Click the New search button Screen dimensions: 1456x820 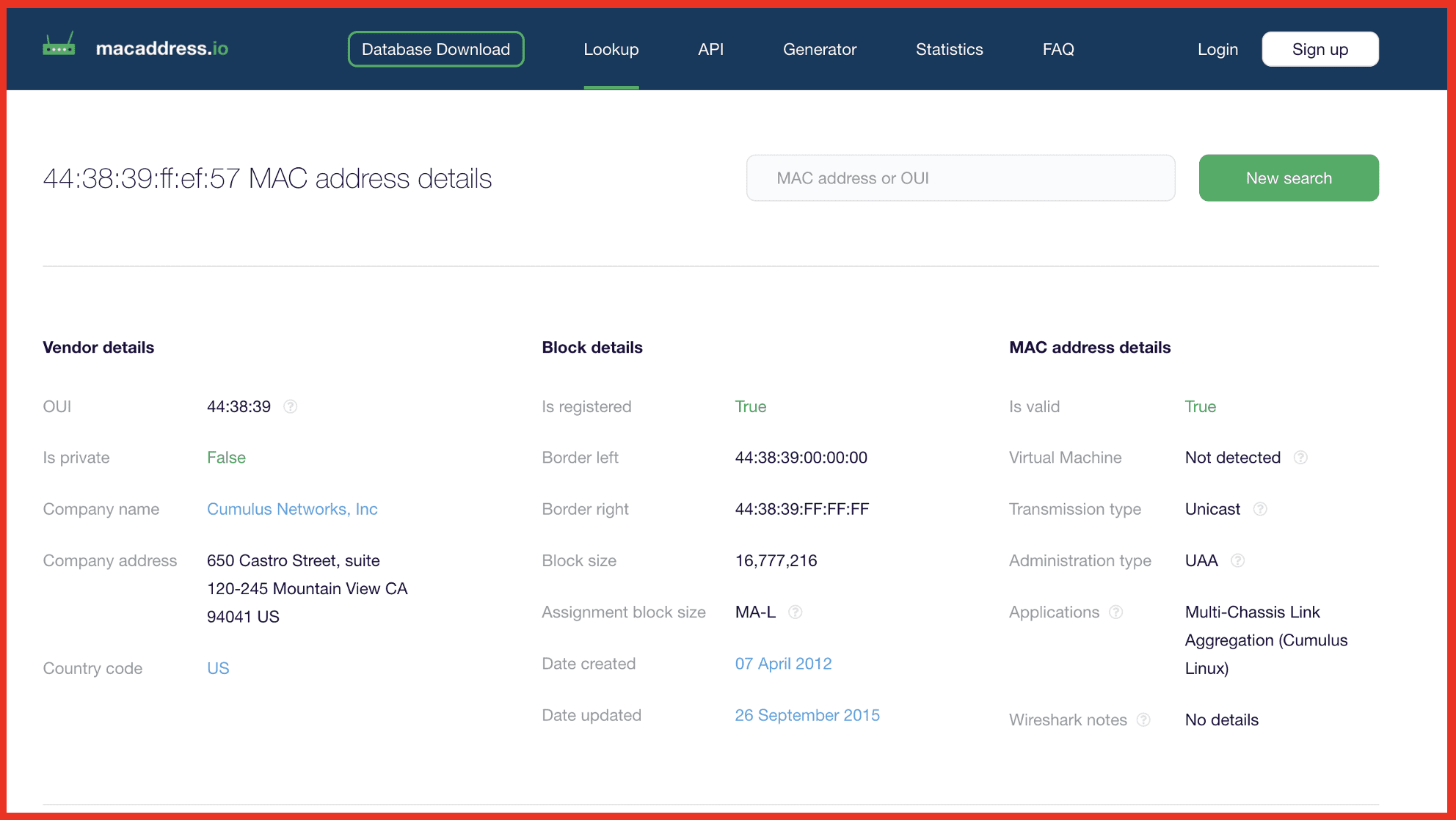click(x=1289, y=177)
